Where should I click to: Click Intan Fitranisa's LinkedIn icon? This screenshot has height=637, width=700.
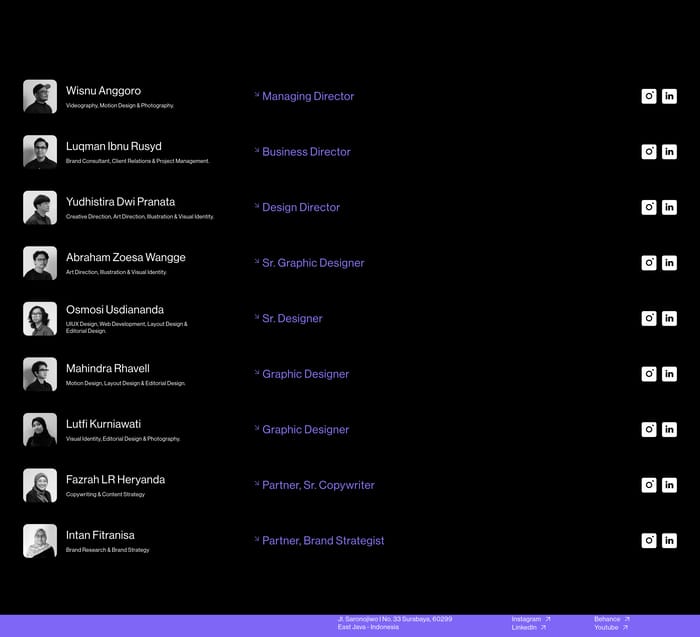[669, 540]
